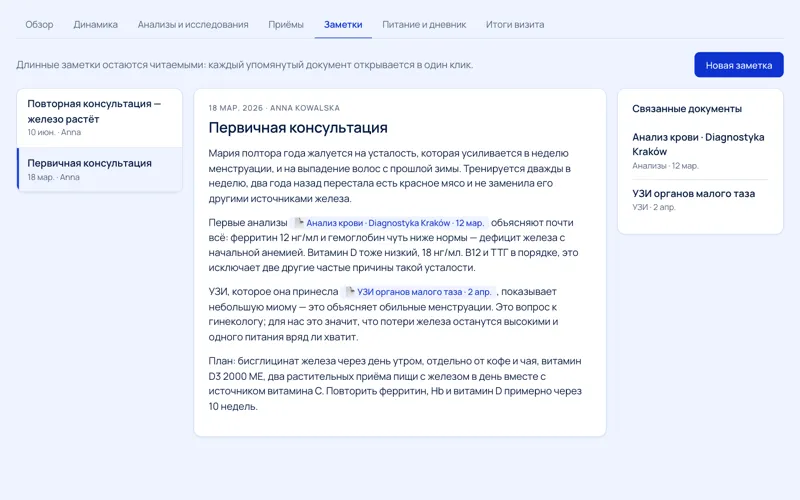The height and width of the screenshot is (500, 800).
Task: Open inline link Анализ крови Diagnostyka Kraków 12 мар.
Action: pyautogui.click(x=389, y=223)
